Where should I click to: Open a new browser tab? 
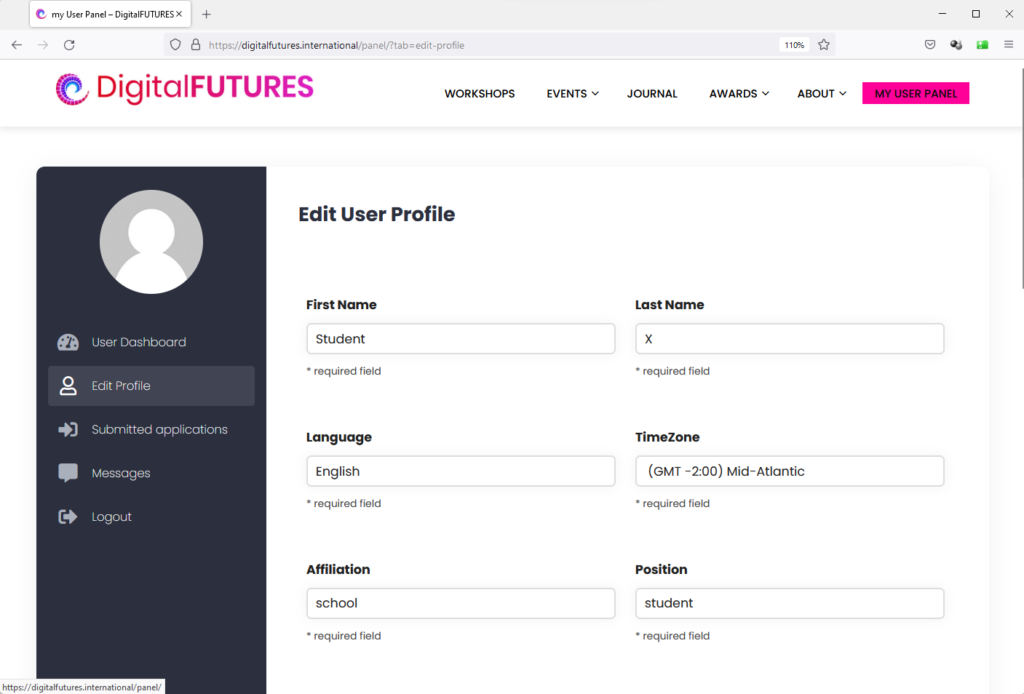click(206, 14)
